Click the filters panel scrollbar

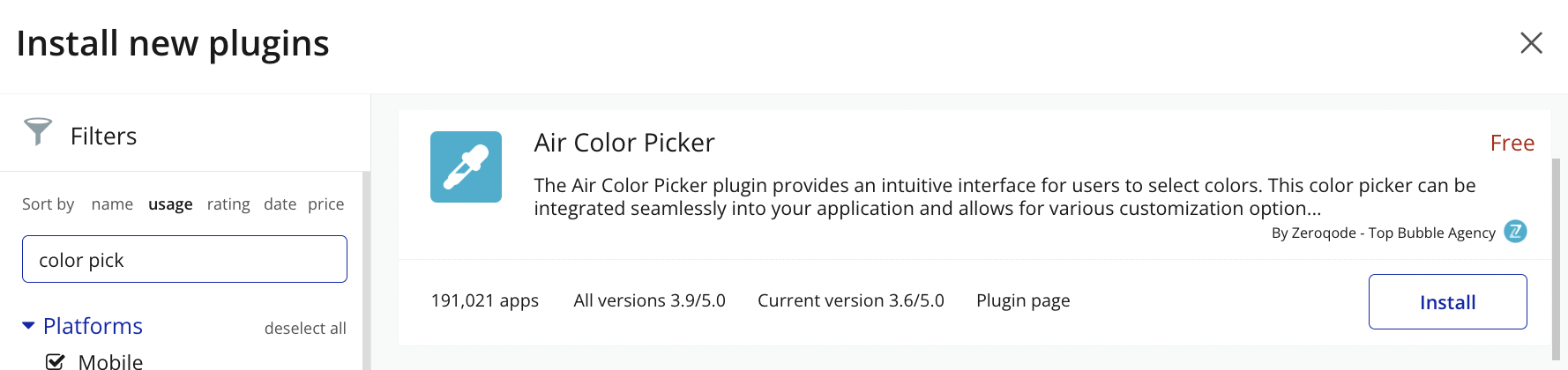tap(366, 273)
